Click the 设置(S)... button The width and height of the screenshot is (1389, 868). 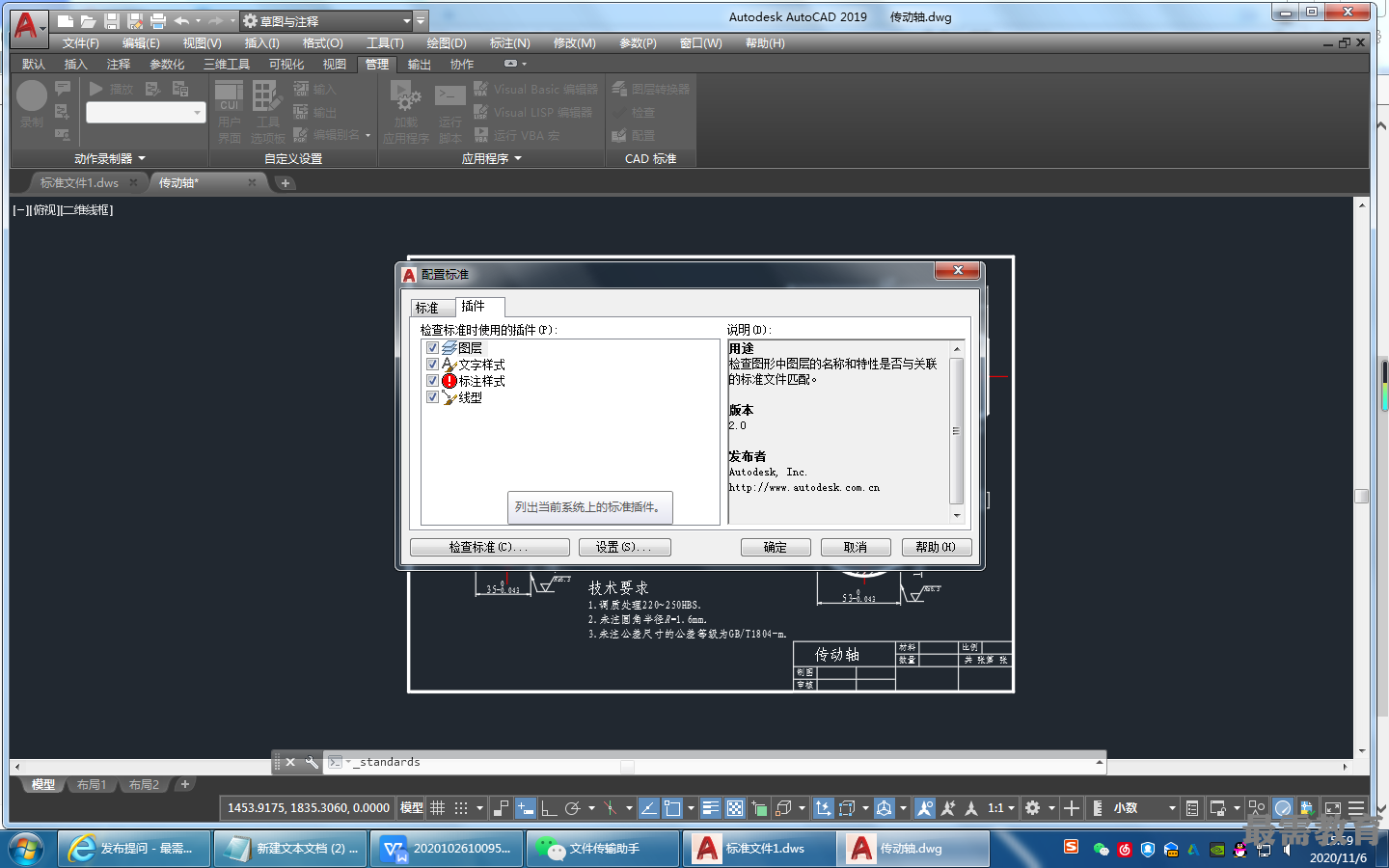[x=624, y=547]
